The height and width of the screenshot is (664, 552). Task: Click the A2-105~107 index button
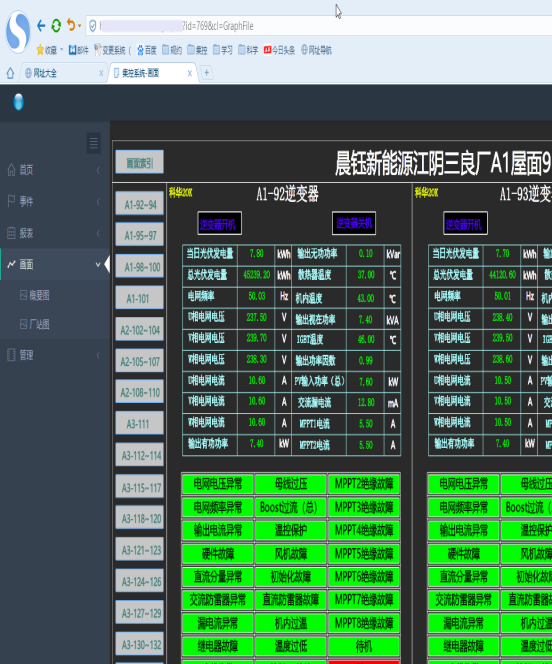pyautogui.click(x=140, y=361)
